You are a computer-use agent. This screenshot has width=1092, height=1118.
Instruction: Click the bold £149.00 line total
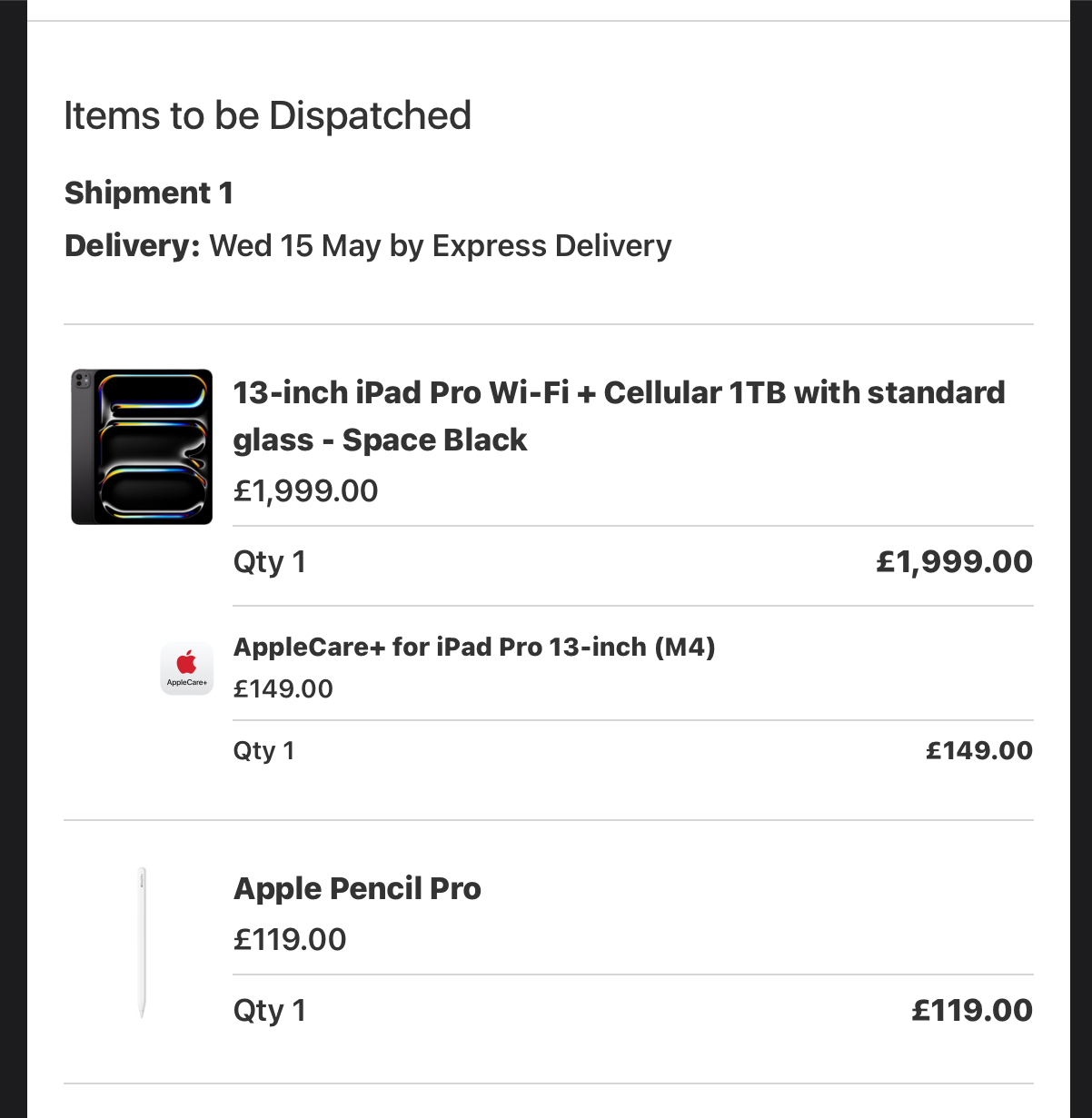pyautogui.click(x=979, y=750)
